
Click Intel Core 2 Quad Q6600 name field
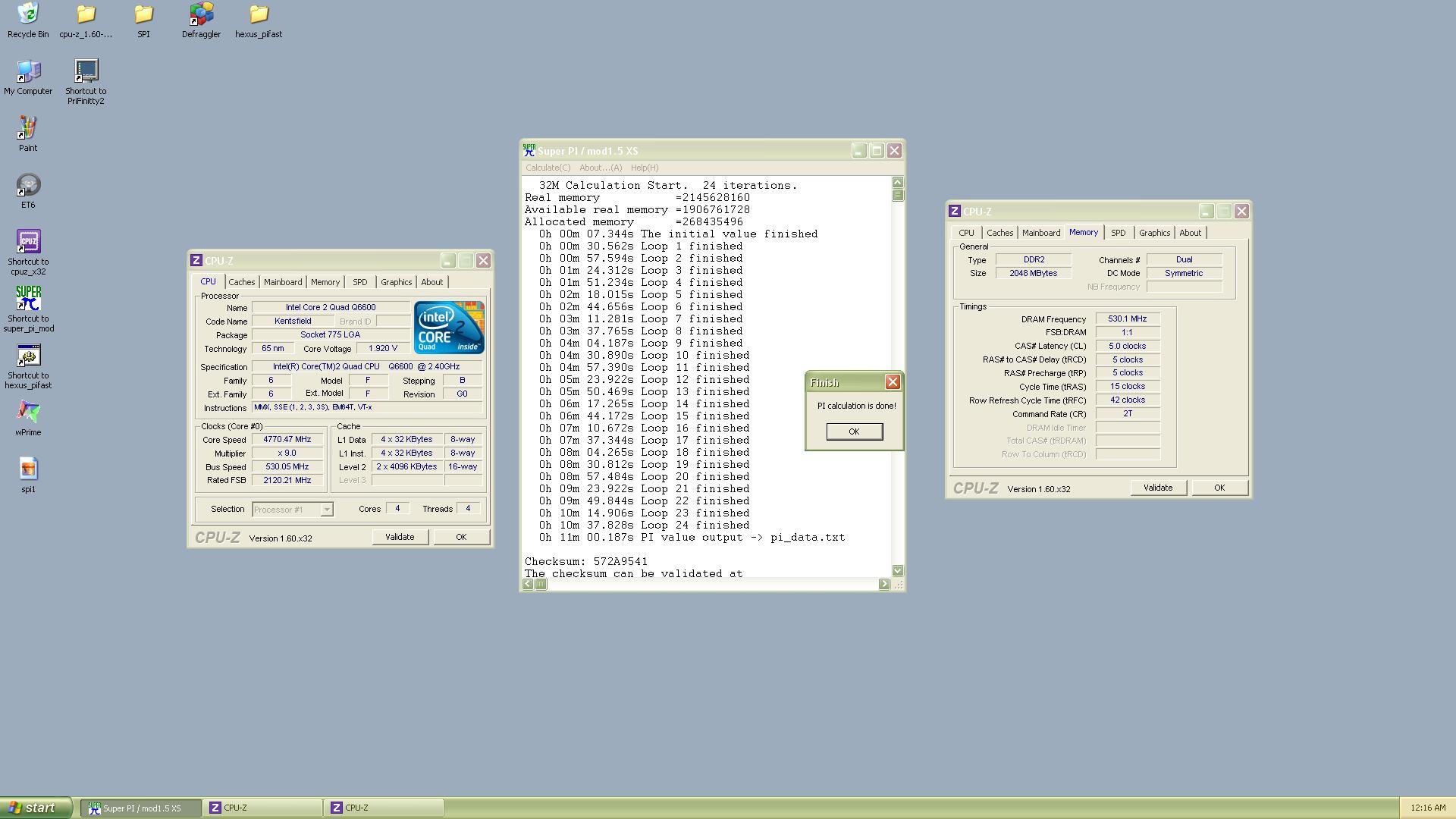[x=331, y=308]
